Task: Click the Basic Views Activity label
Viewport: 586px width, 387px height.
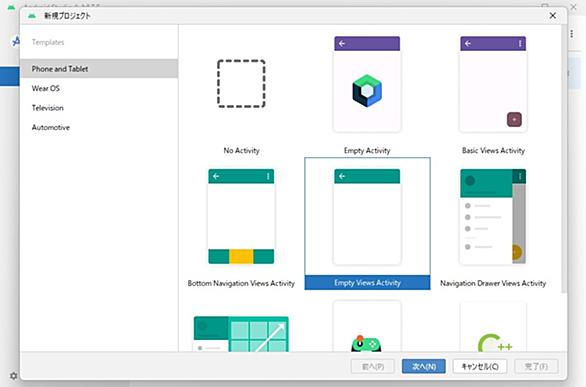Action: (493, 151)
